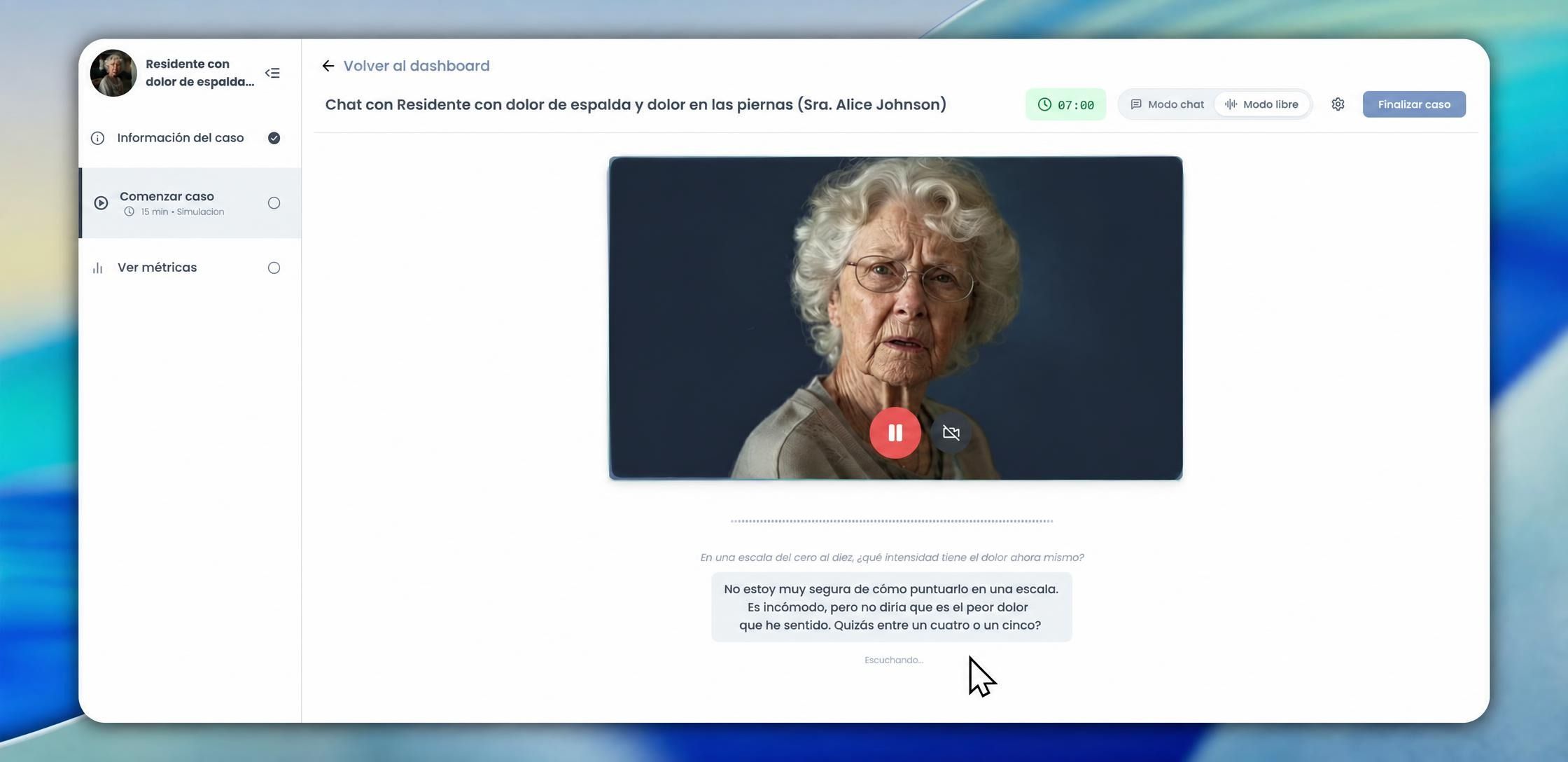Image resolution: width=1568 pixels, height=762 pixels.
Task: Toggle the camera off icon
Action: pyautogui.click(x=951, y=433)
